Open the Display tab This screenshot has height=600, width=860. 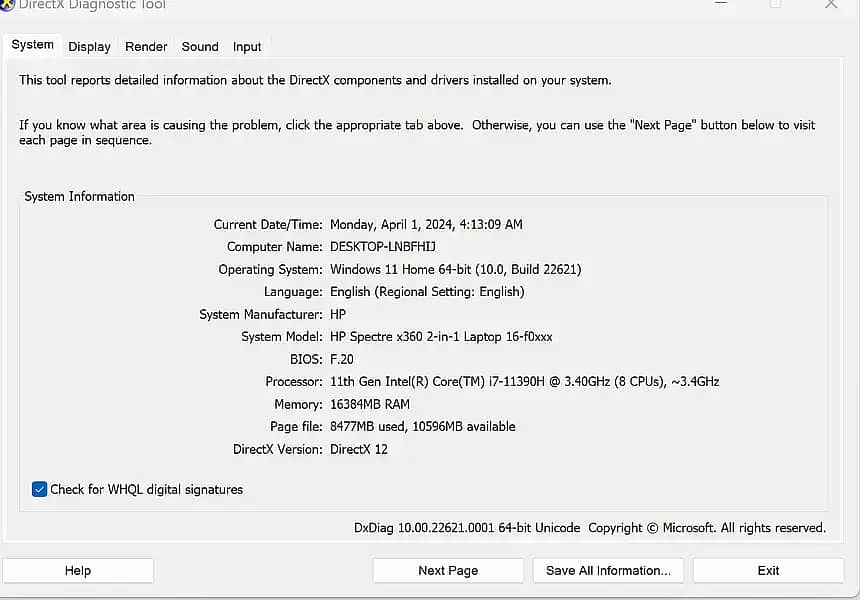[x=89, y=47]
